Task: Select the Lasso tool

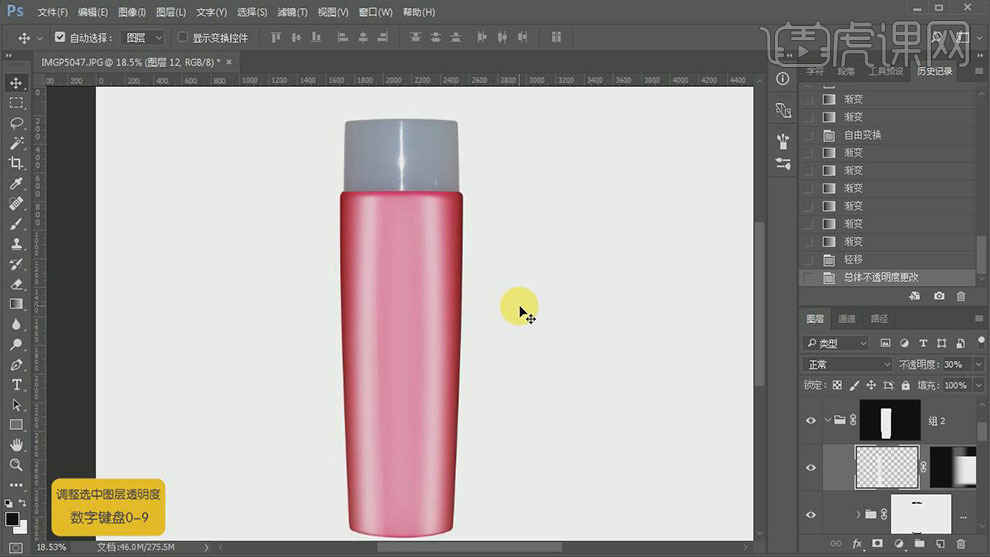Action: coord(16,123)
